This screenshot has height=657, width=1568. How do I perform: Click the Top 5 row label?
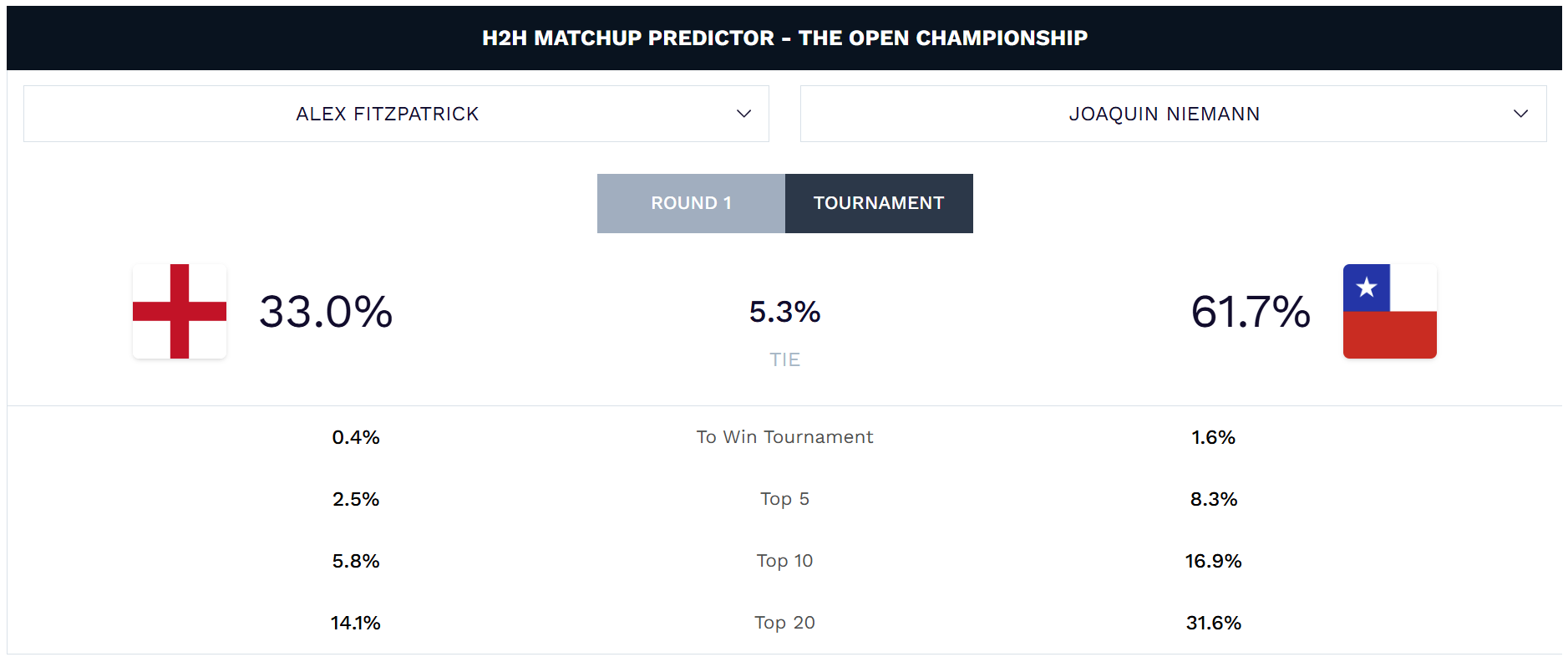[x=784, y=499]
